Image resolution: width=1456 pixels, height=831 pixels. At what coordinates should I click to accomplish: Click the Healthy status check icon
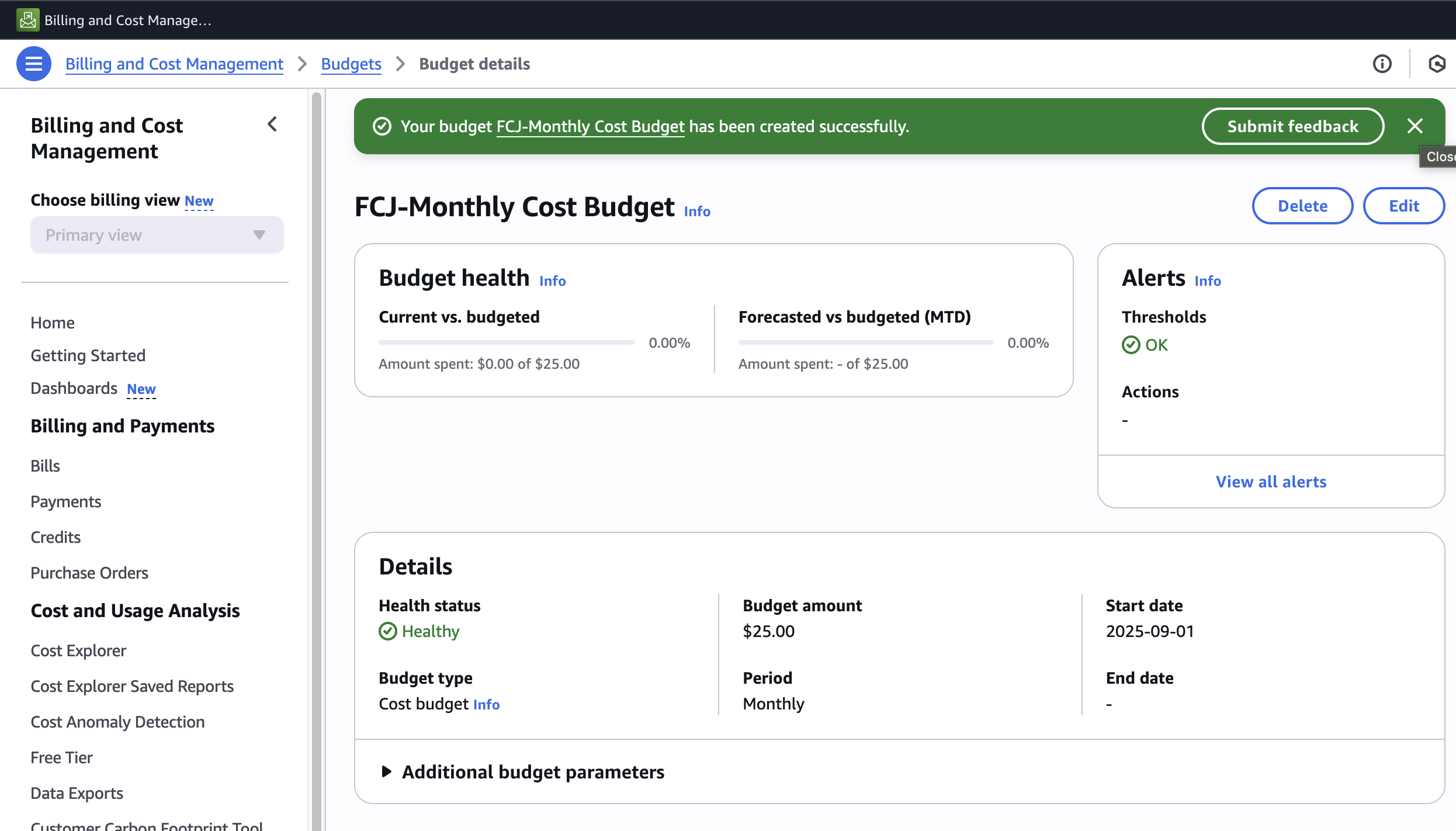pos(388,631)
